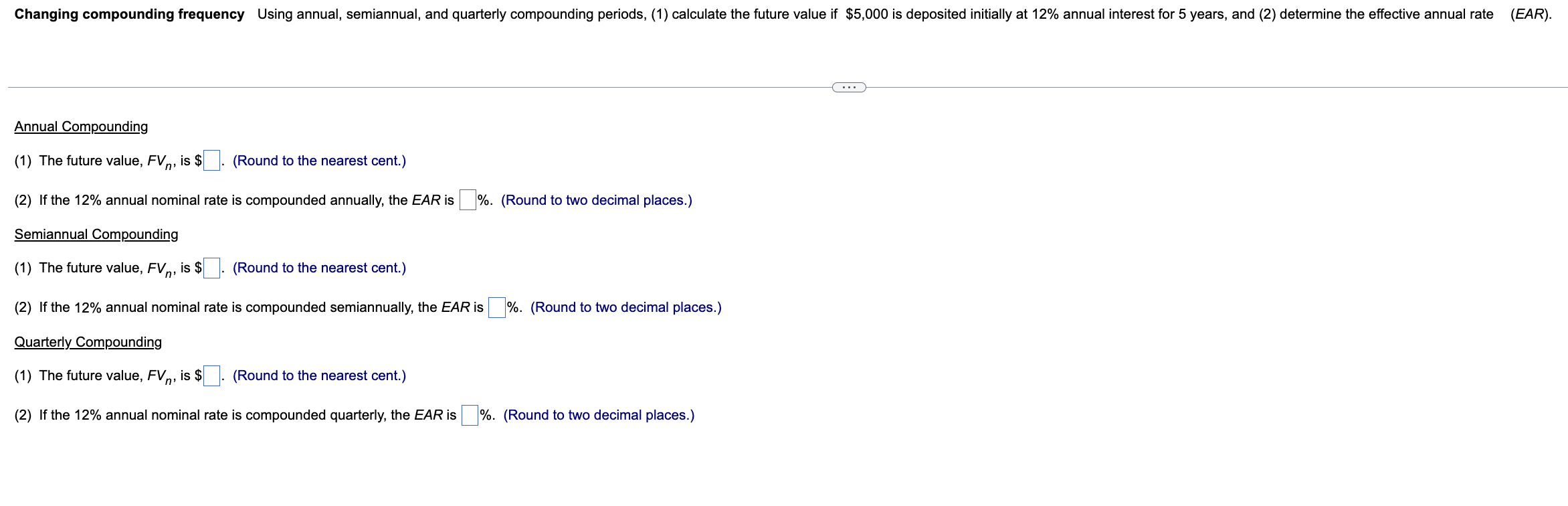Click the Round to two decimal places text
Screen dimensions: 1568x506
click(x=597, y=199)
